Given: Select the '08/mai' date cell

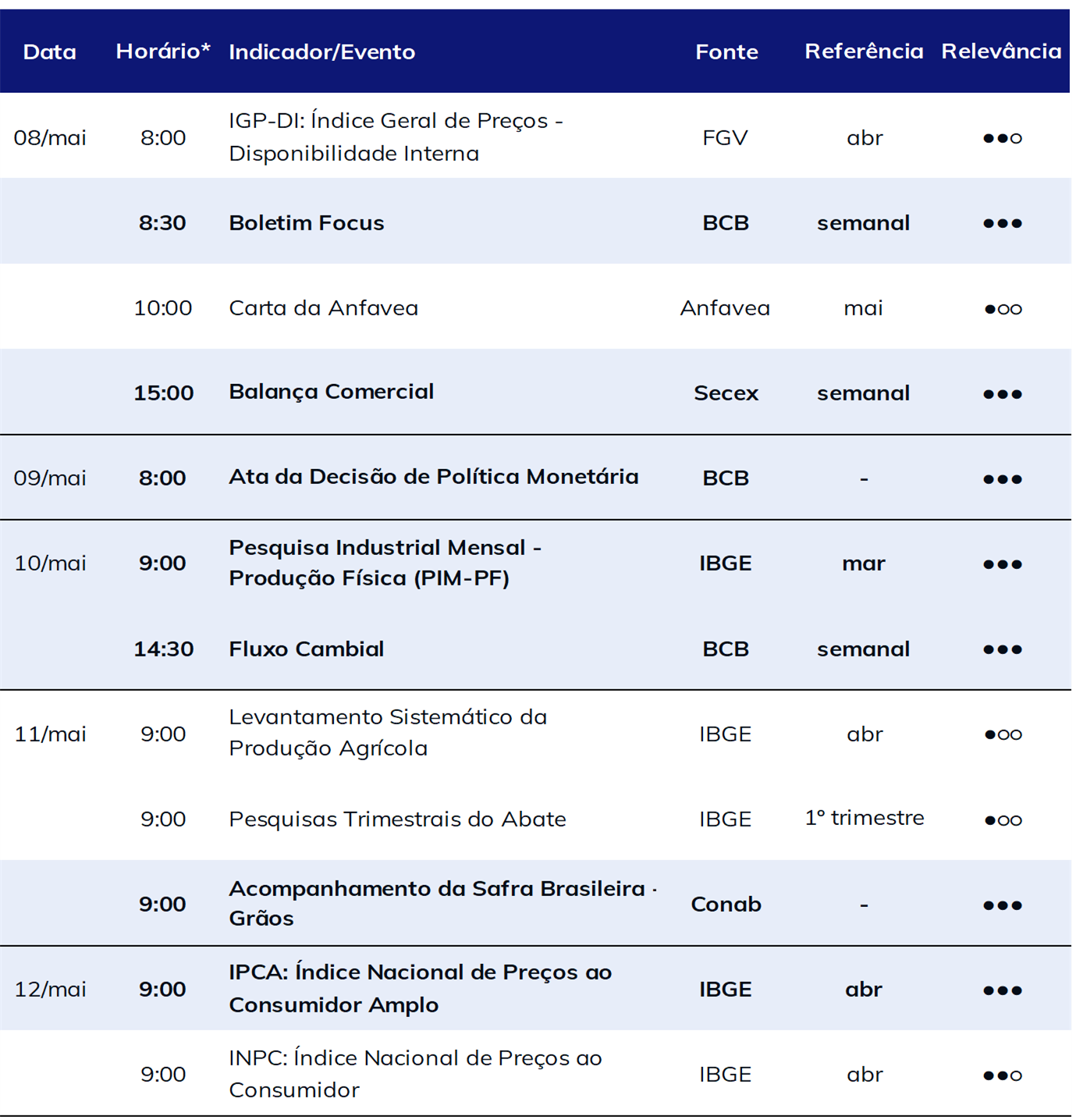Looking at the screenshot, I should coord(50,137).
